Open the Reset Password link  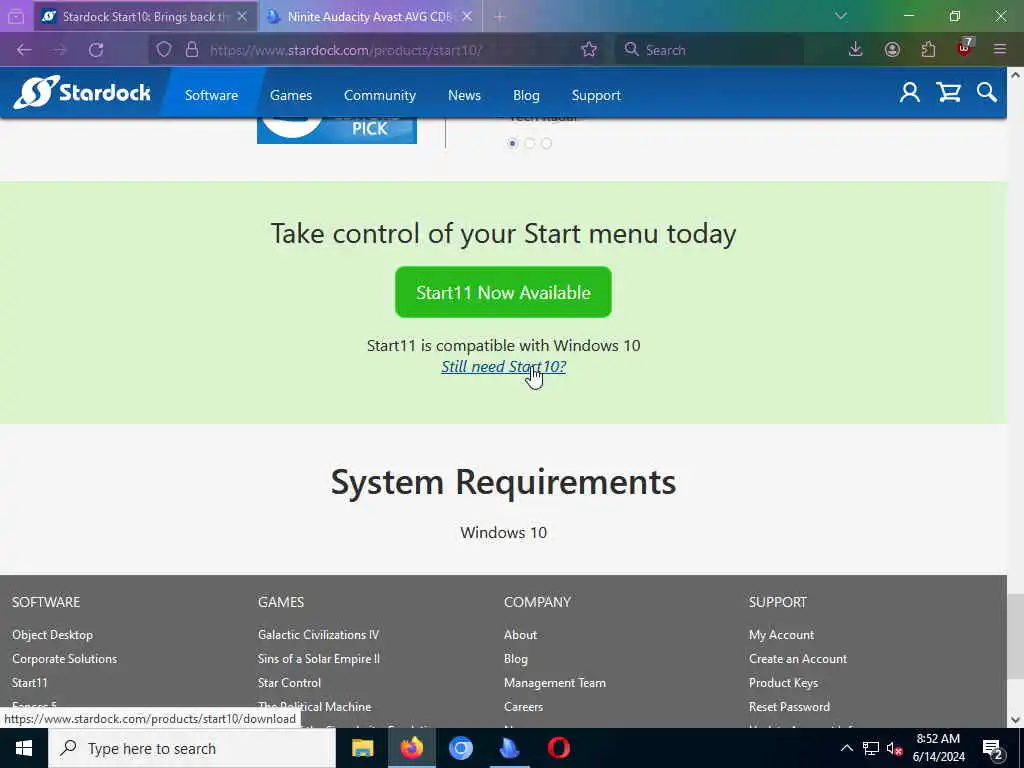[790, 707]
